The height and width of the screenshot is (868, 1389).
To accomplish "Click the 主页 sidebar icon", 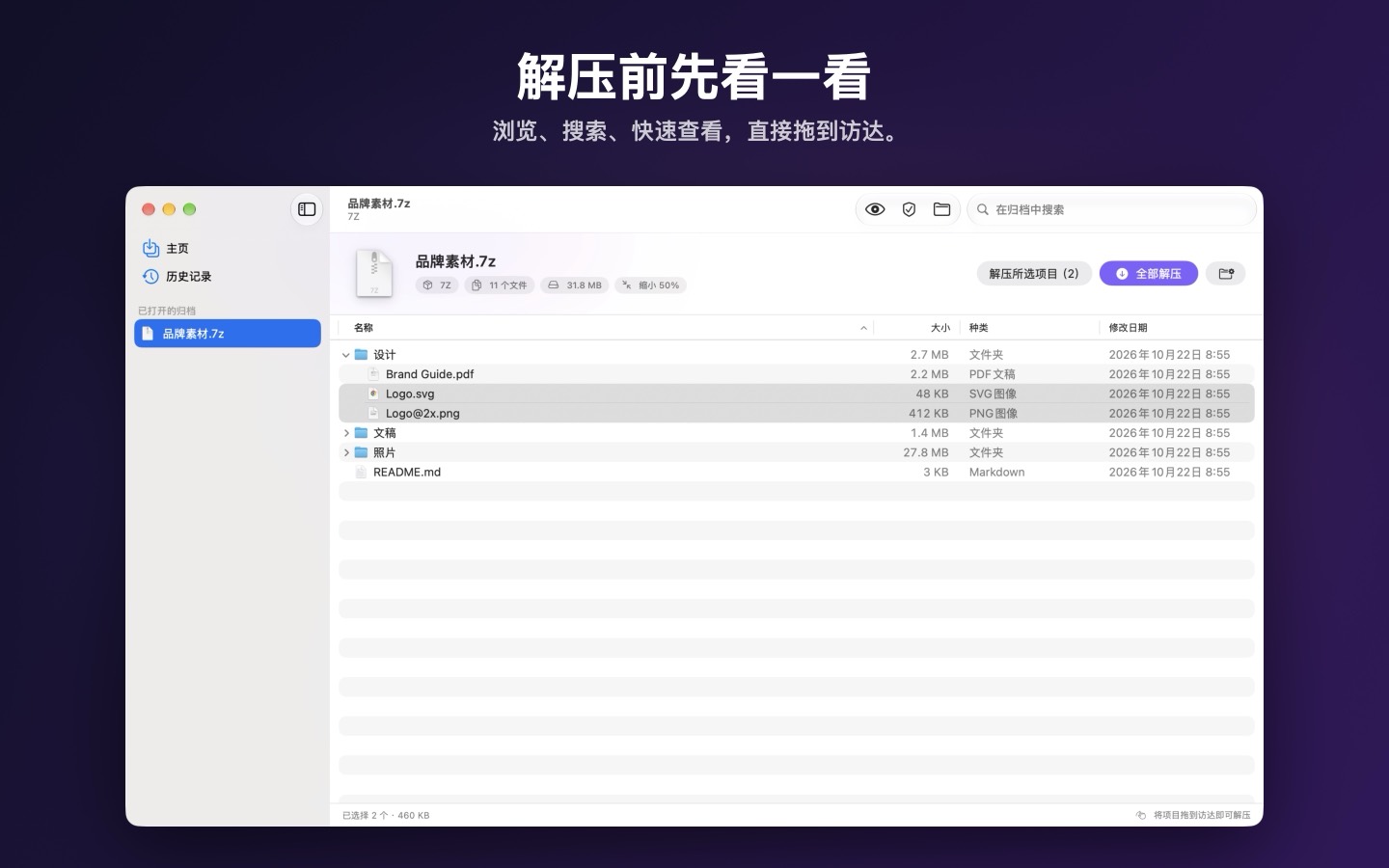I will pyautogui.click(x=150, y=249).
